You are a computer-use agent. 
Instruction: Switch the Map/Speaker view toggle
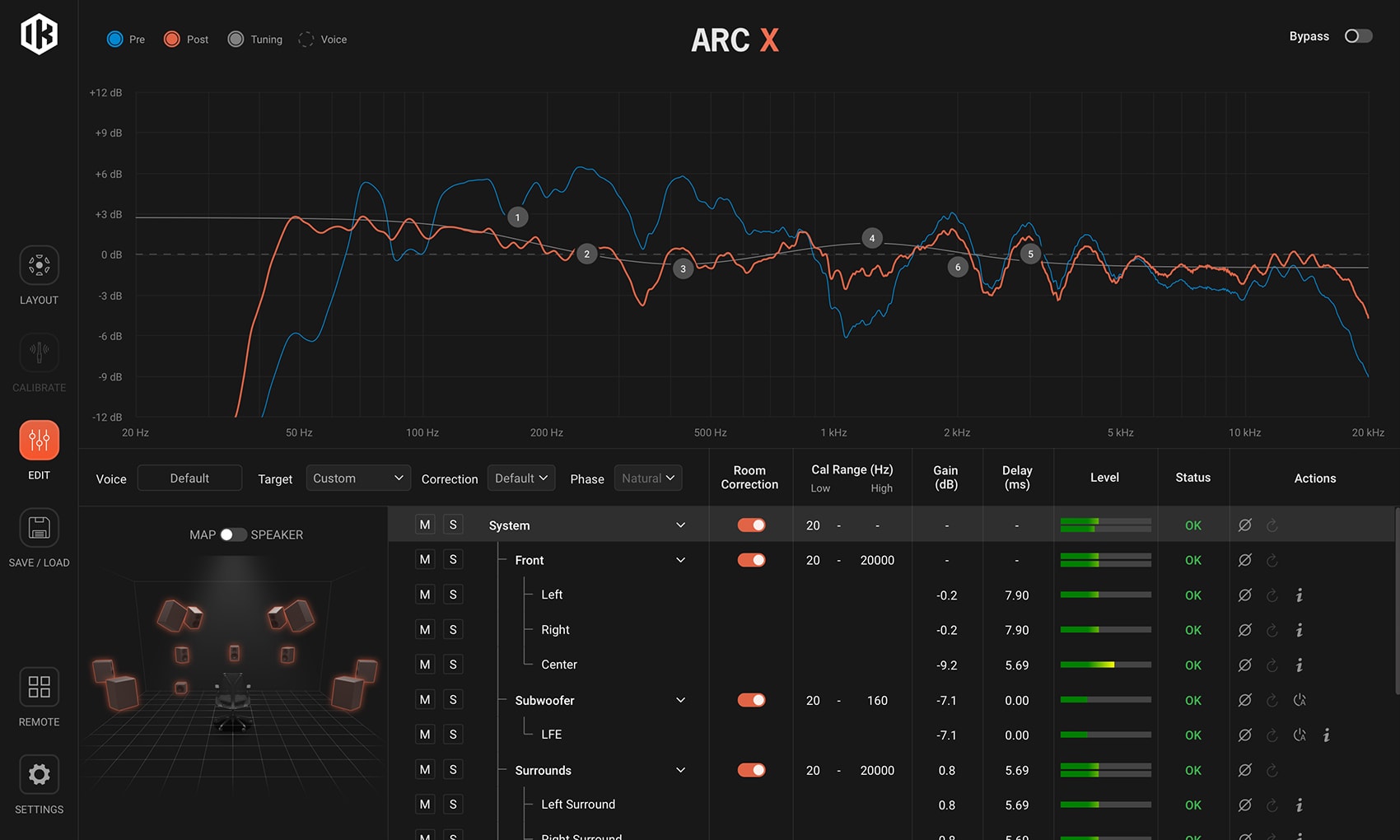[233, 534]
